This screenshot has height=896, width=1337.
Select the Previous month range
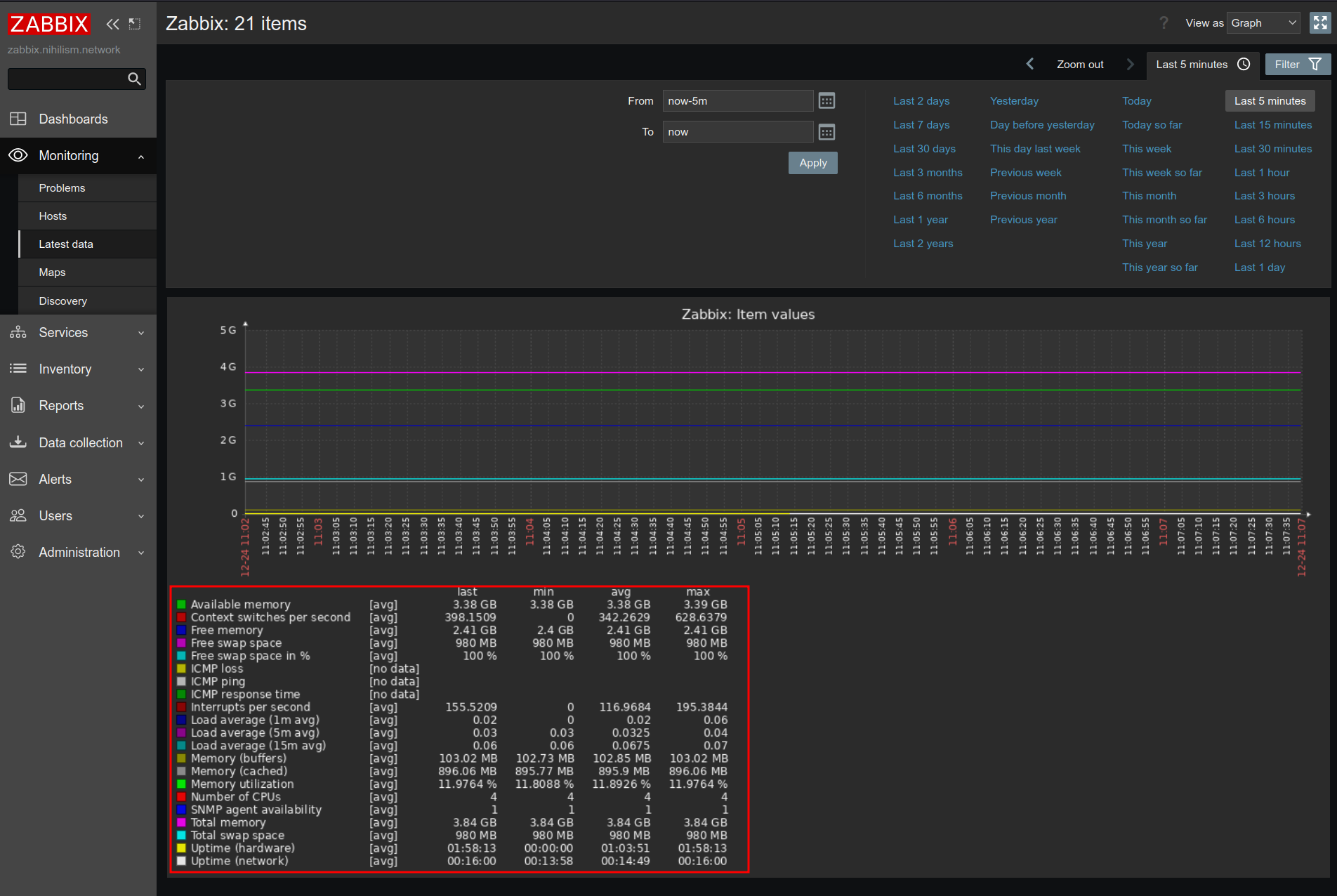pyautogui.click(x=1028, y=196)
